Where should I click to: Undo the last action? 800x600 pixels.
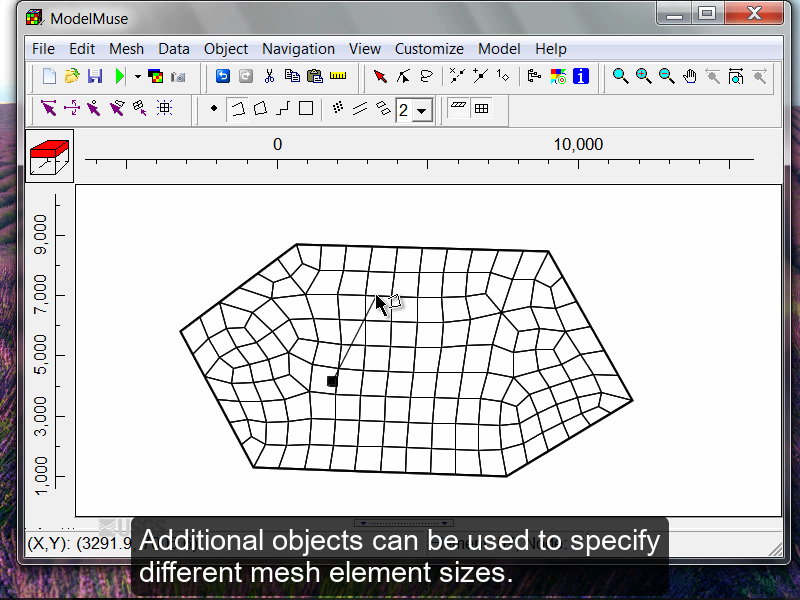tap(224, 75)
